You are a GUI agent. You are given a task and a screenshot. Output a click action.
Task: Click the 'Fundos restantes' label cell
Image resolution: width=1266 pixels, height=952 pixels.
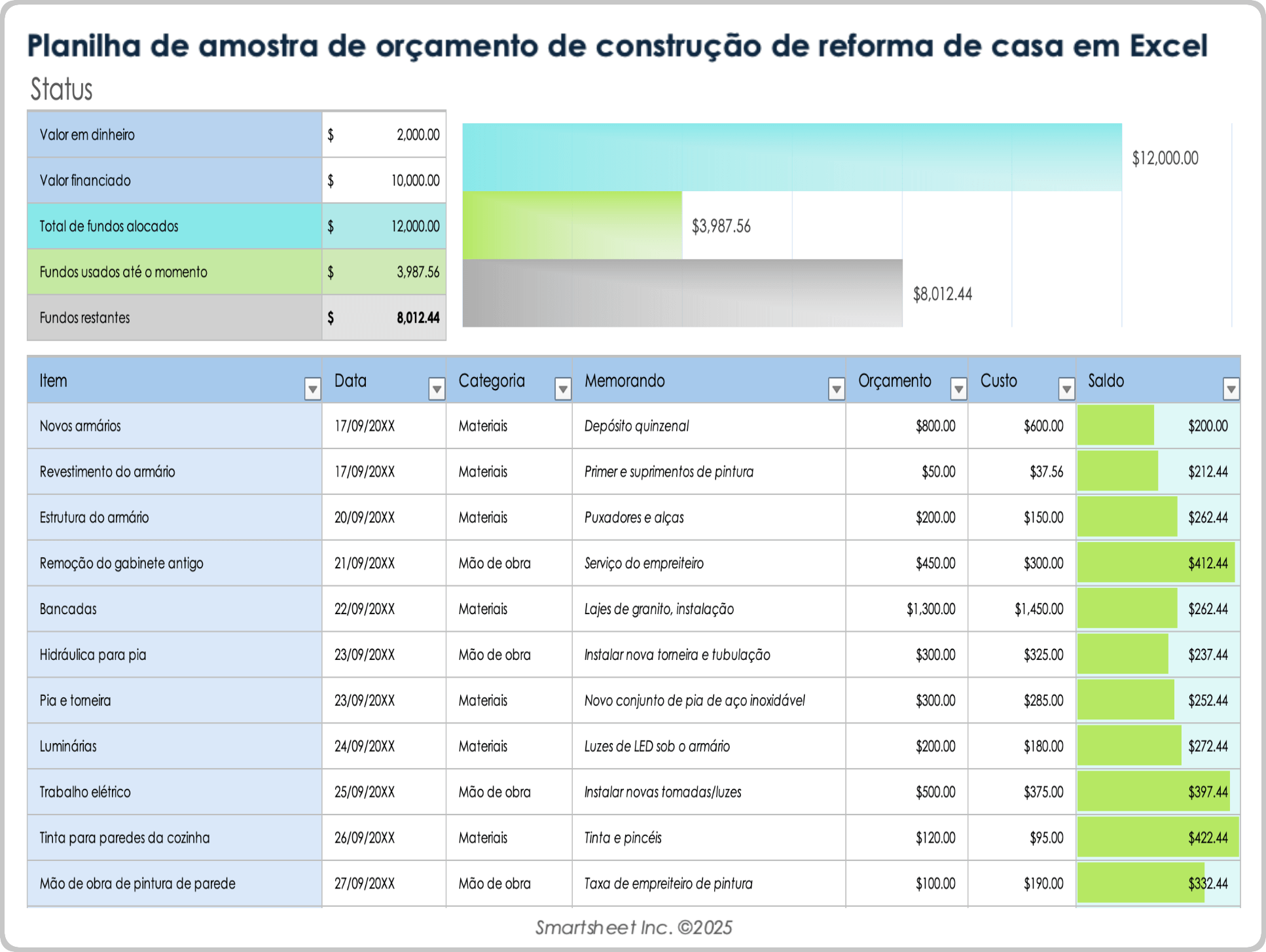(x=175, y=318)
